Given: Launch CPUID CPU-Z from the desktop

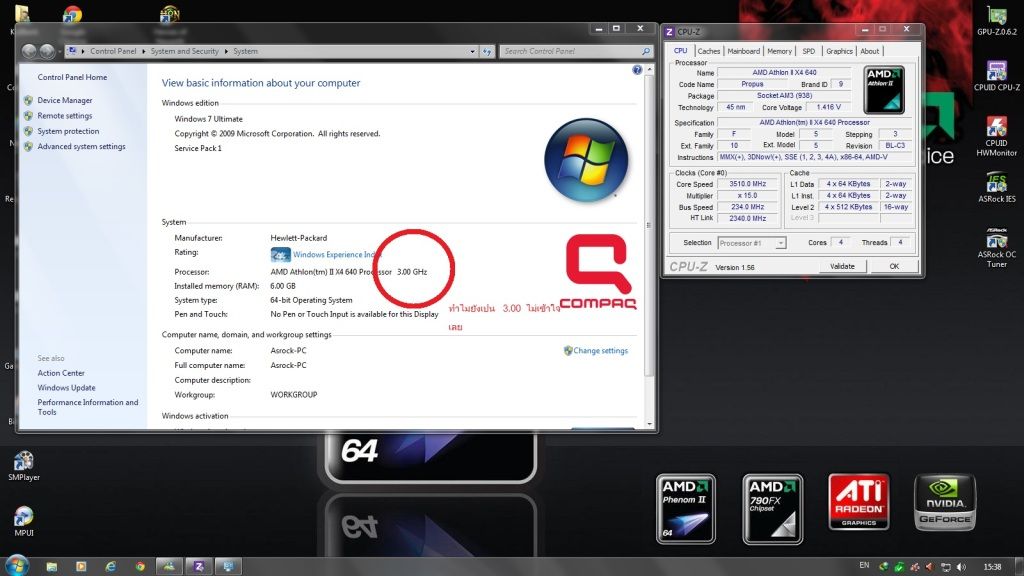Looking at the screenshot, I should (x=996, y=72).
